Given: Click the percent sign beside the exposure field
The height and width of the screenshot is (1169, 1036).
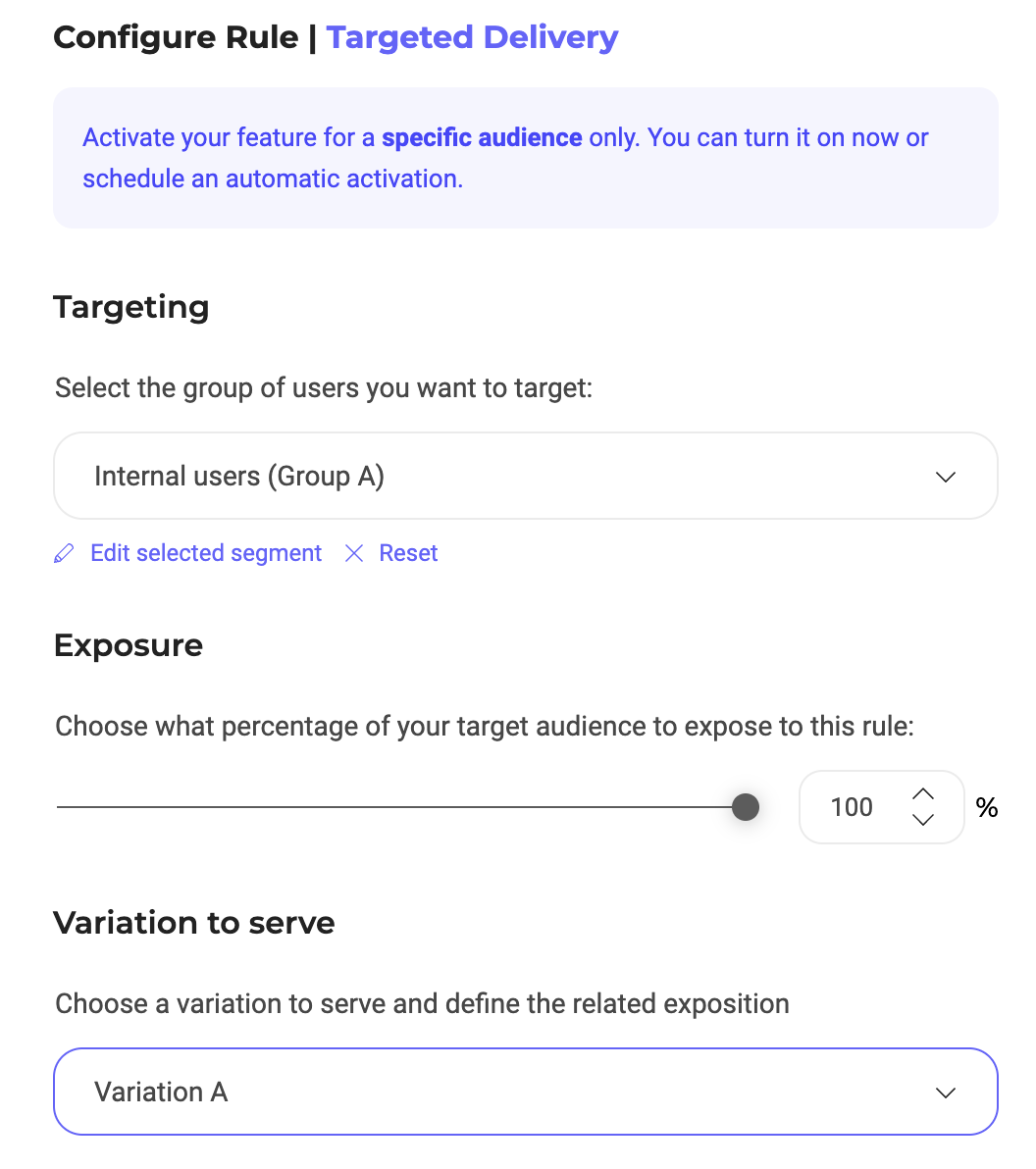Looking at the screenshot, I should pos(986,808).
